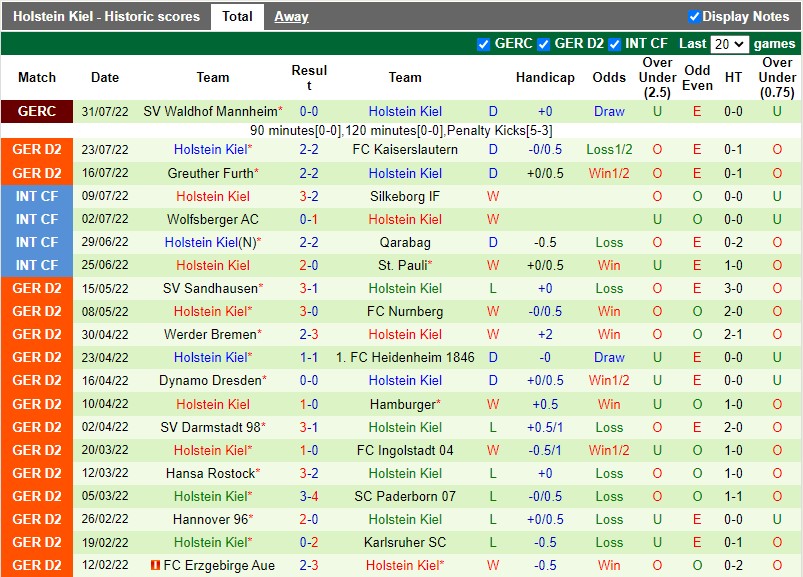Click the +0.5 handicap on Hamburger row
The height and width of the screenshot is (577, 803).
(x=545, y=404)
